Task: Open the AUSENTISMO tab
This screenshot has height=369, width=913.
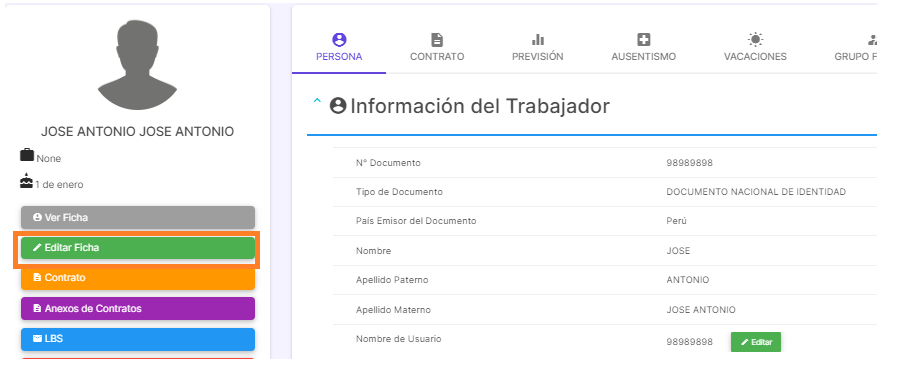Action: [643, 47]
